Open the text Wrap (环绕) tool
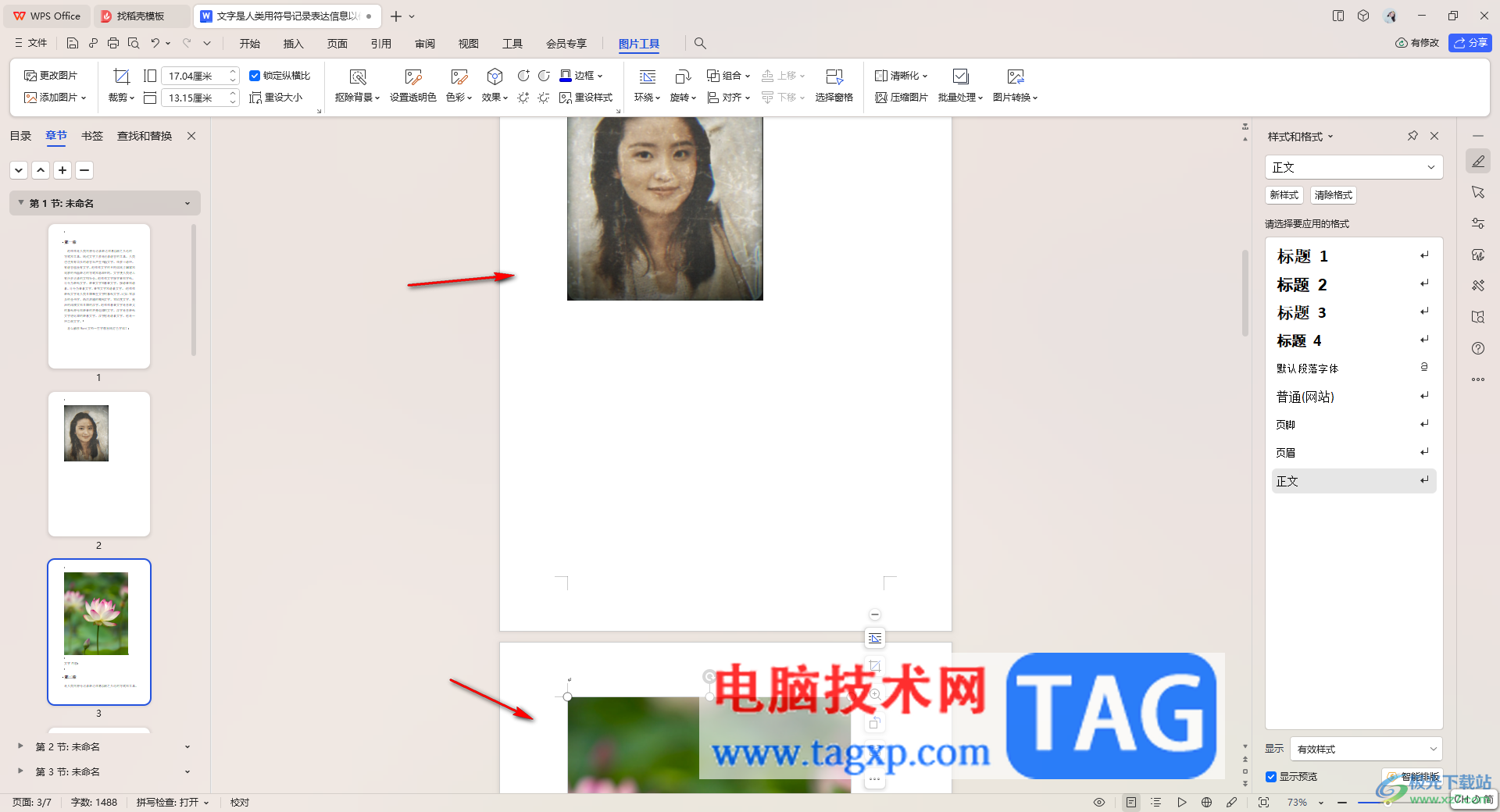Screen dimensions: 1500x812 (647, 85)
